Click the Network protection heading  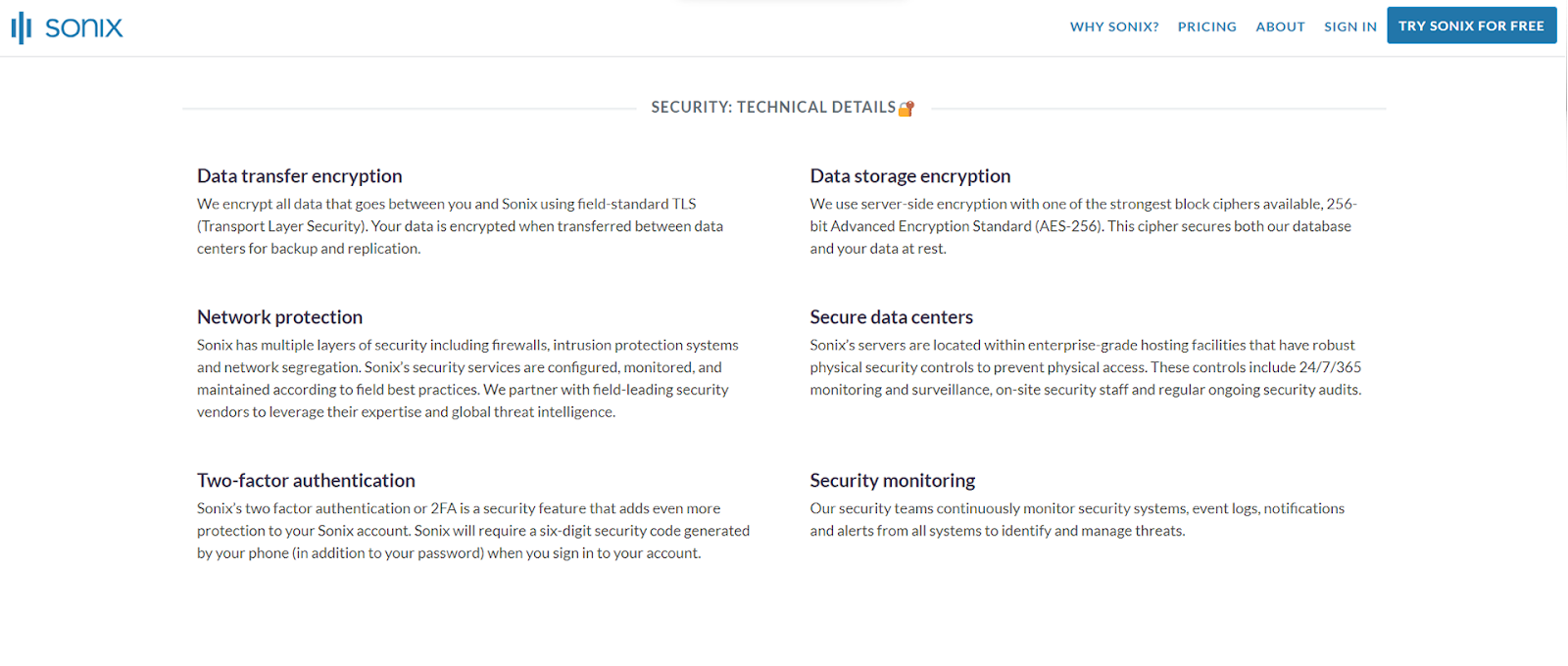pyautogui.click(x=278, y=317)
